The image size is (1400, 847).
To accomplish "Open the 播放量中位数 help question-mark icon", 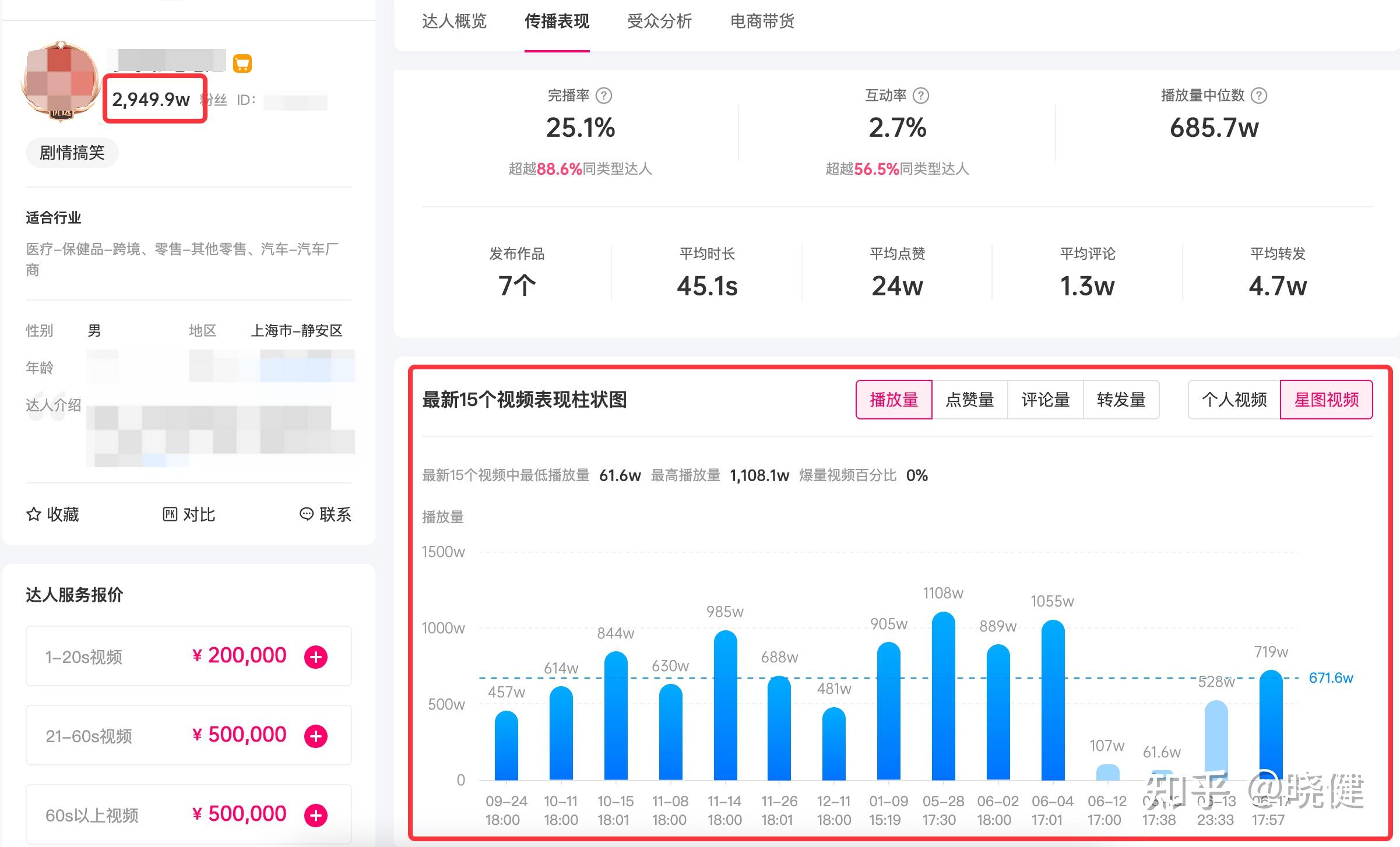I will tap(1259, 96).
